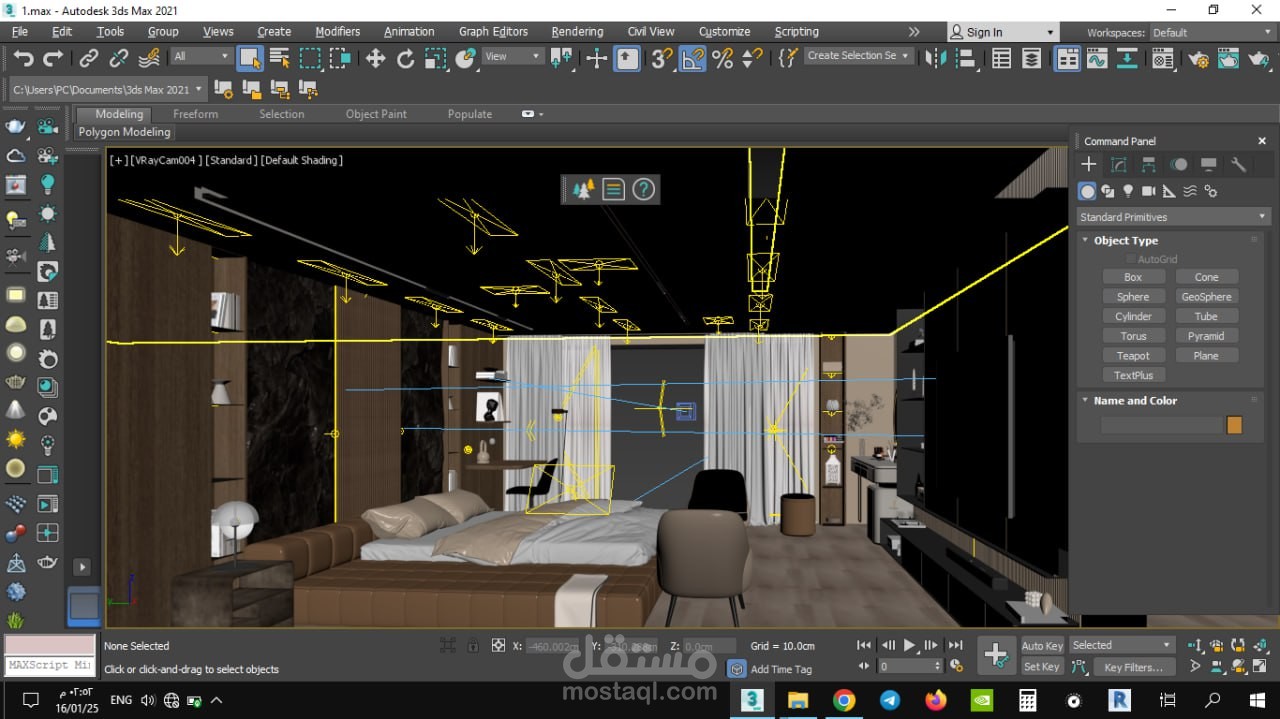Screen dimensions: 1280x719
Task: Activate the Select and Scale tool
Action: tap(435, 58)
